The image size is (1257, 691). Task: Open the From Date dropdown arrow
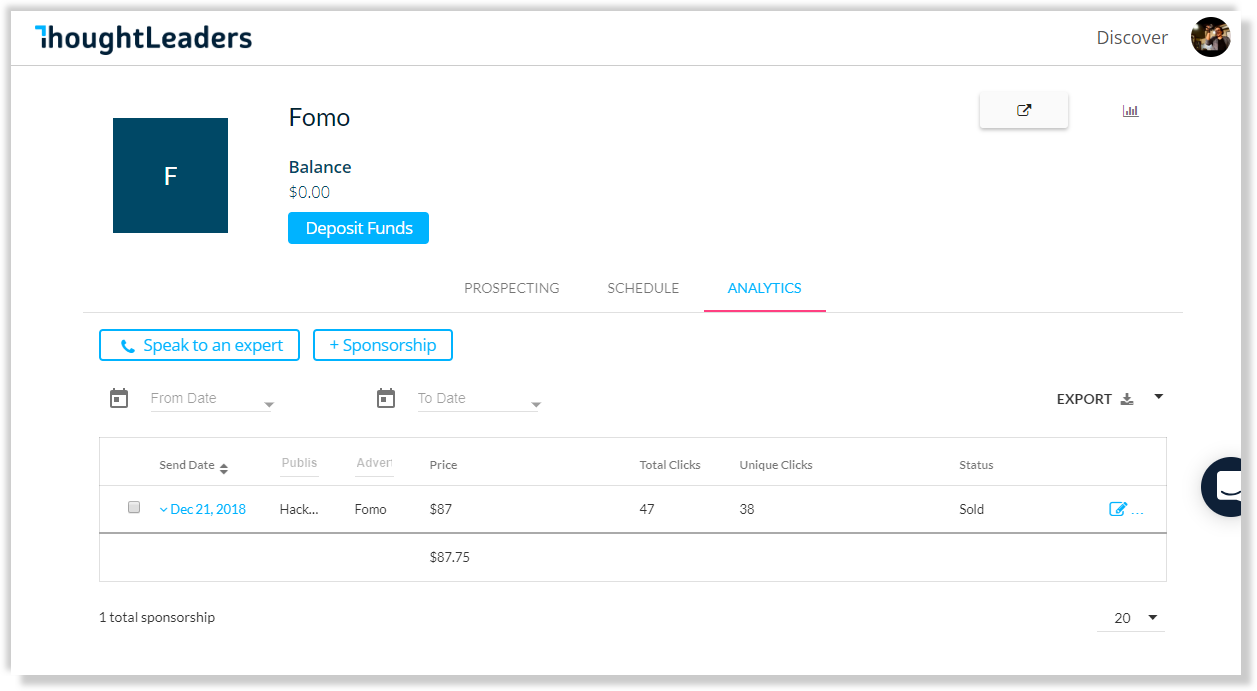coord(269,405)
